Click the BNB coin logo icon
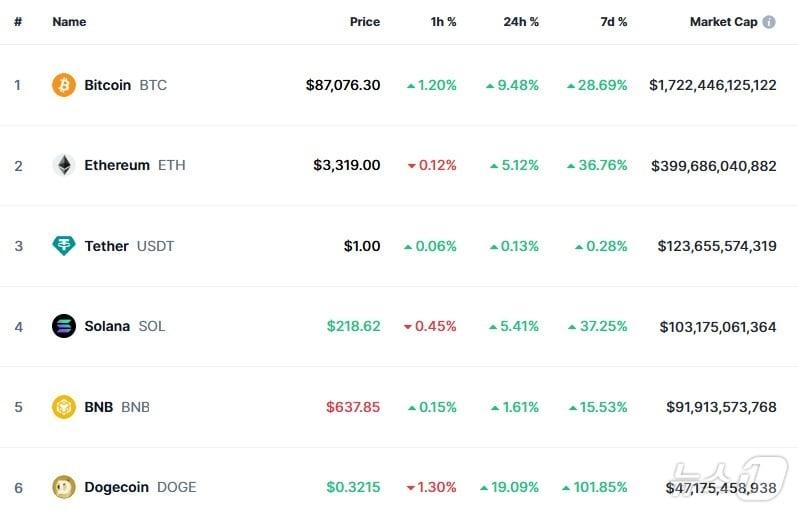This screenshot has width=798, height=513. pos(64,407)
